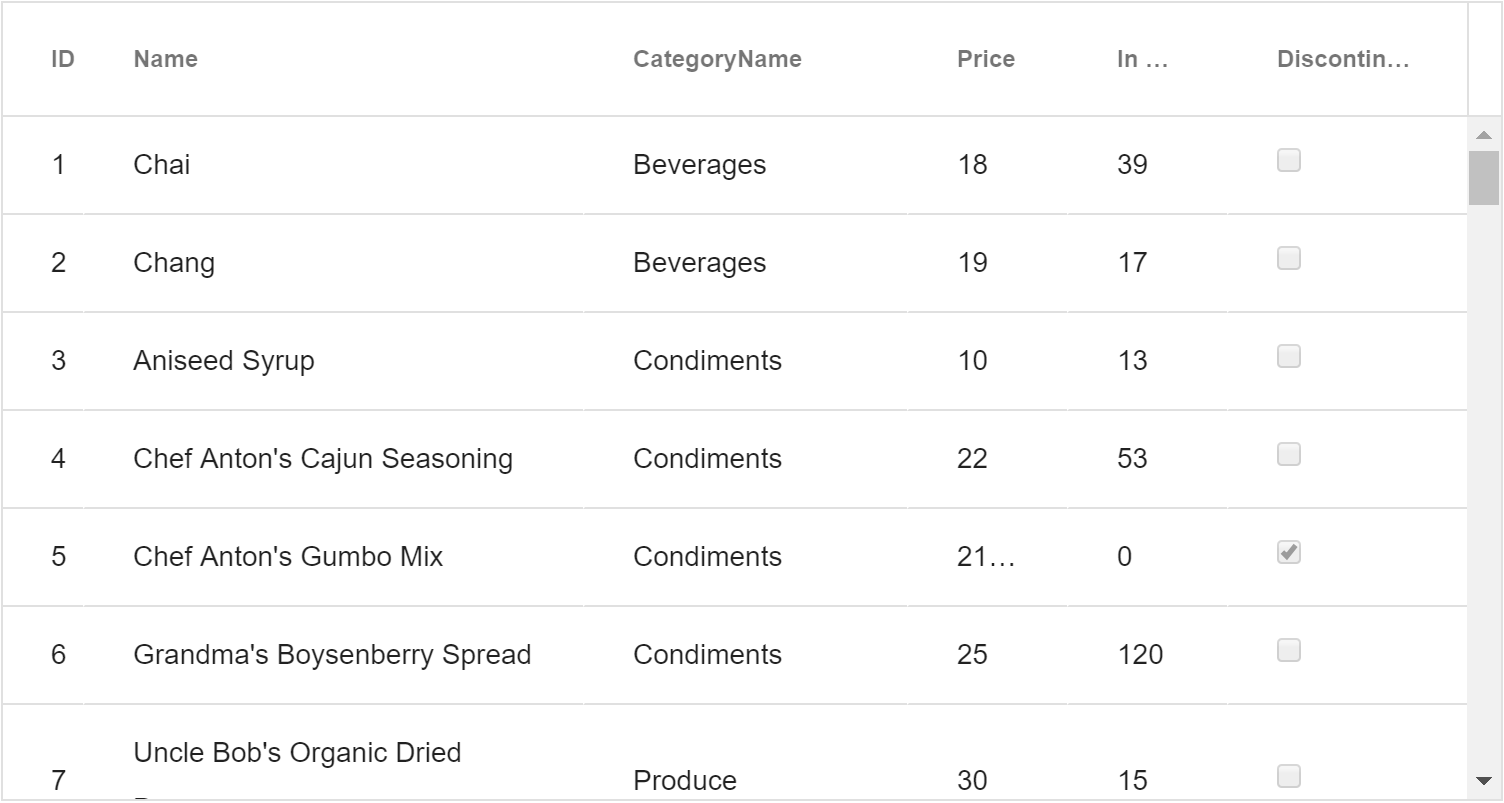
Task: Click the scrollbar down arrow
Action: [1483, 781]
